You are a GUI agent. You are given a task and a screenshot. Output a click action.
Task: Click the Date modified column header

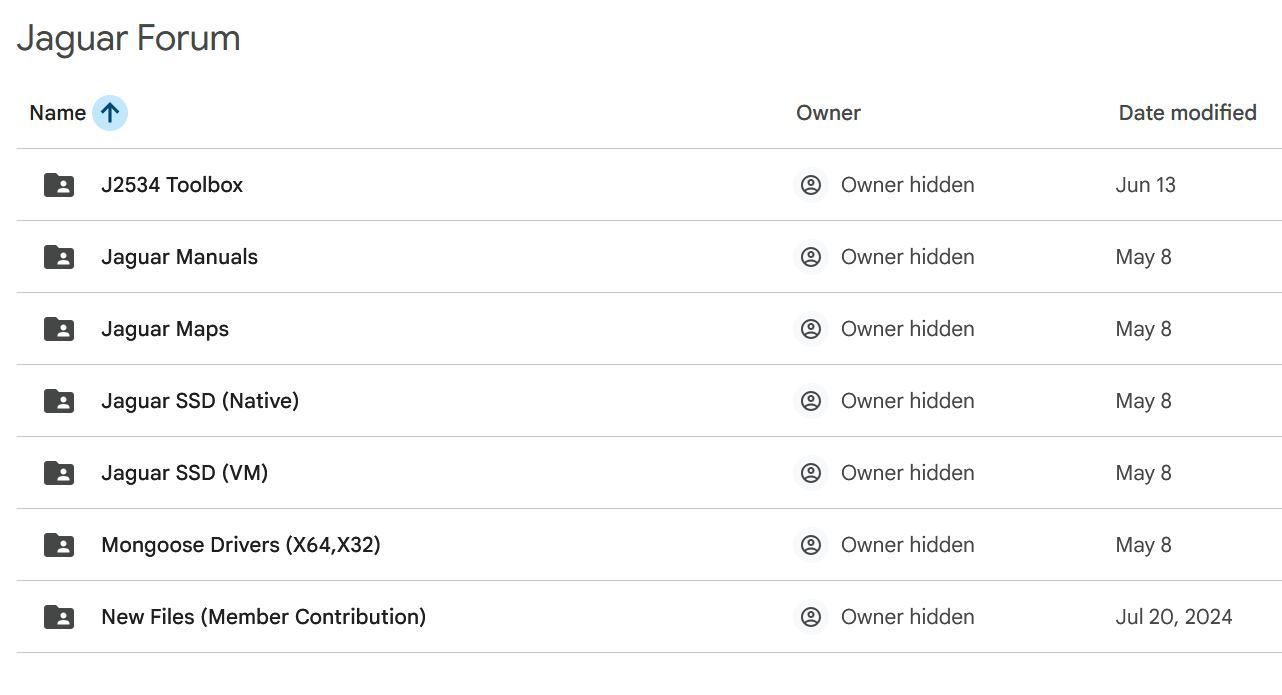[1187, 113]
